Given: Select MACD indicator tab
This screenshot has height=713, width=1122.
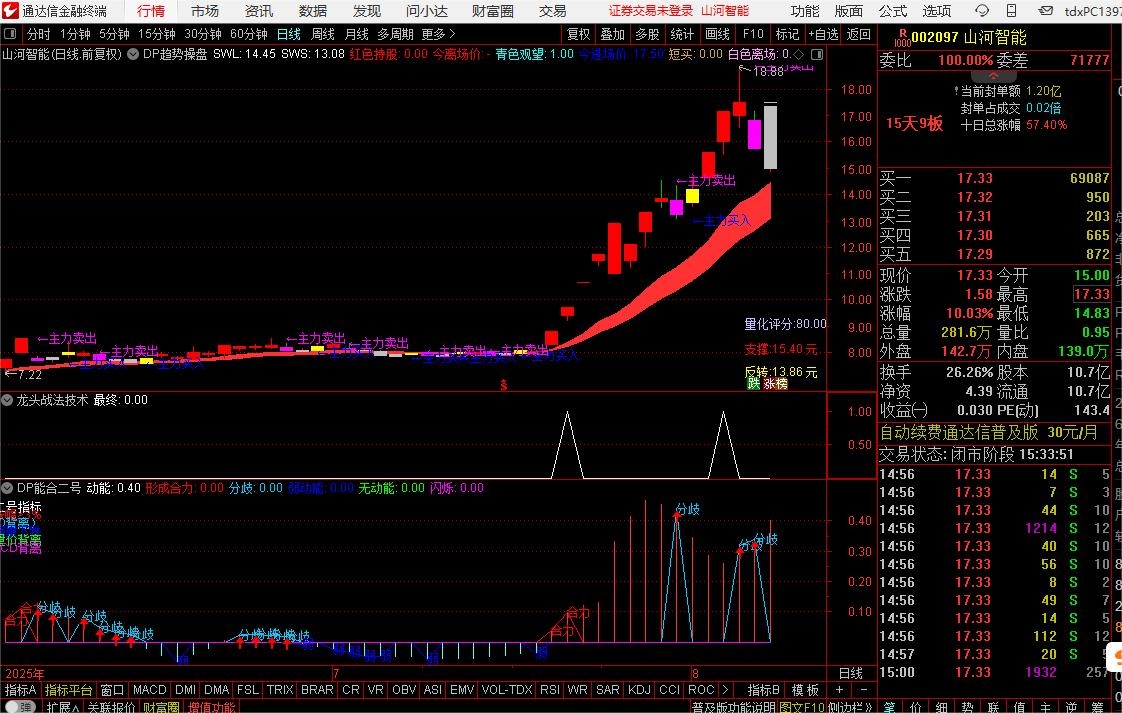Looking at the screenshot, I should point(150,690).
